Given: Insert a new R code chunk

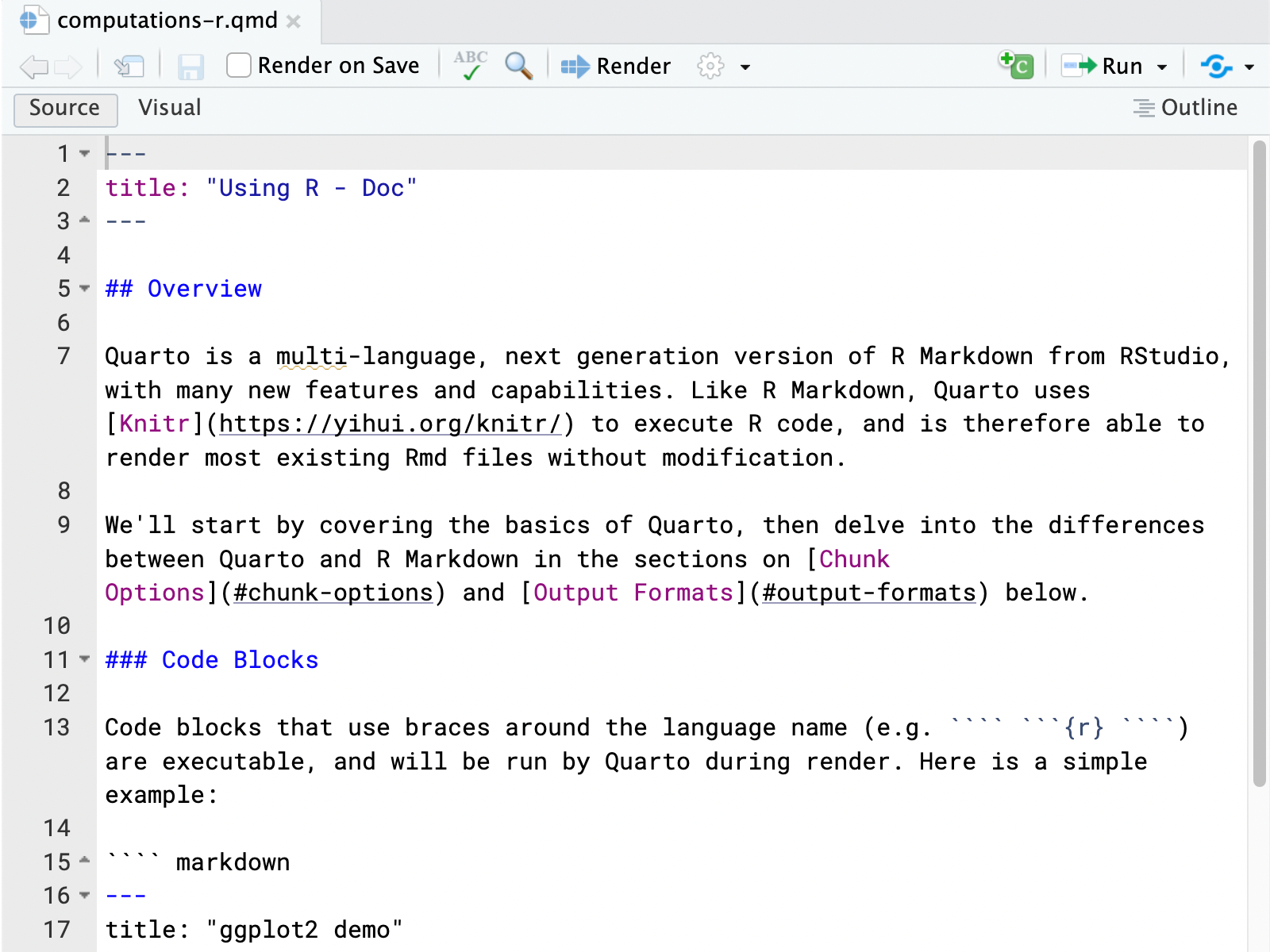Looking at the screenshot, I should click(1016, 63).
